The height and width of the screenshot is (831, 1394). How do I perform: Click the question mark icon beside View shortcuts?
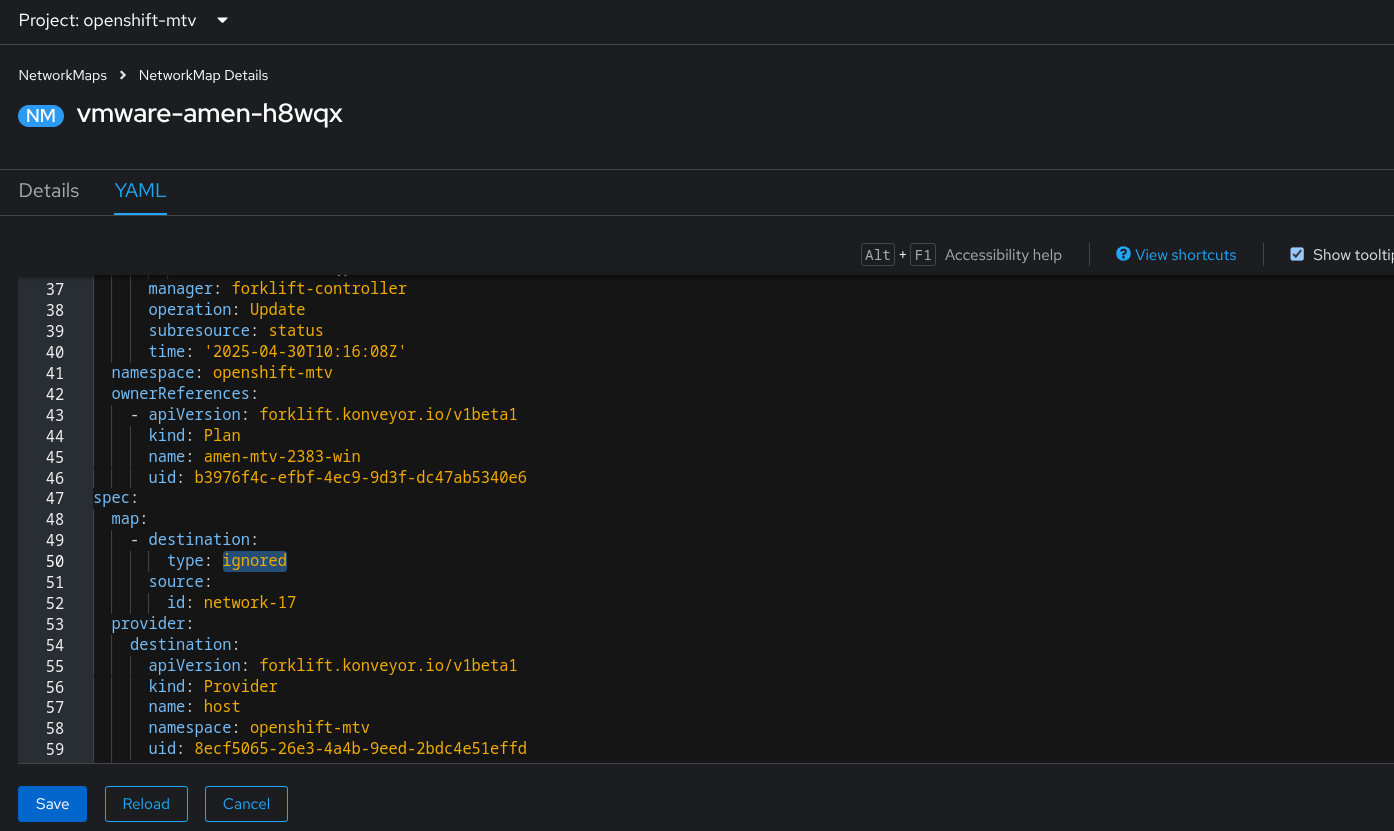pyautogui.click(x=1123, y=255)
